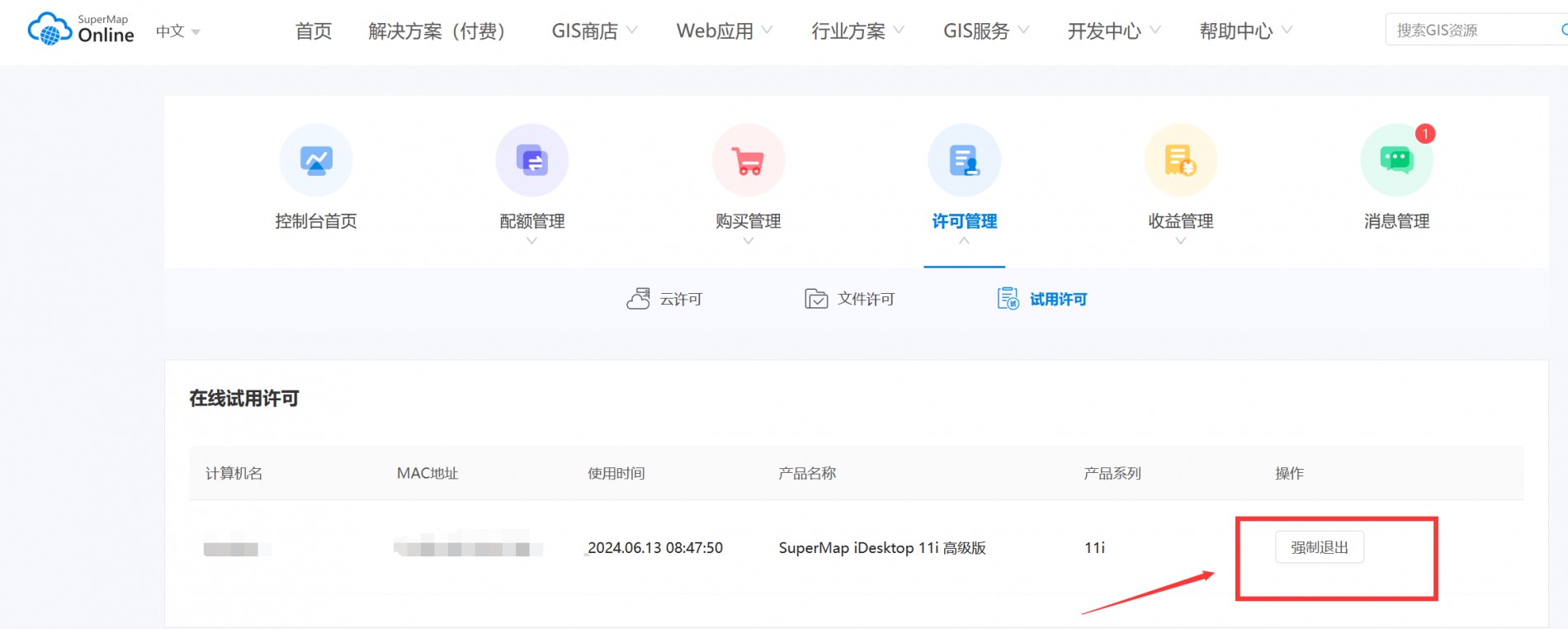Screen dimensions: 1568x629
Task: Go to 首页 in the navigation bar
Action: pyautogui.click(x=314, y=31)
